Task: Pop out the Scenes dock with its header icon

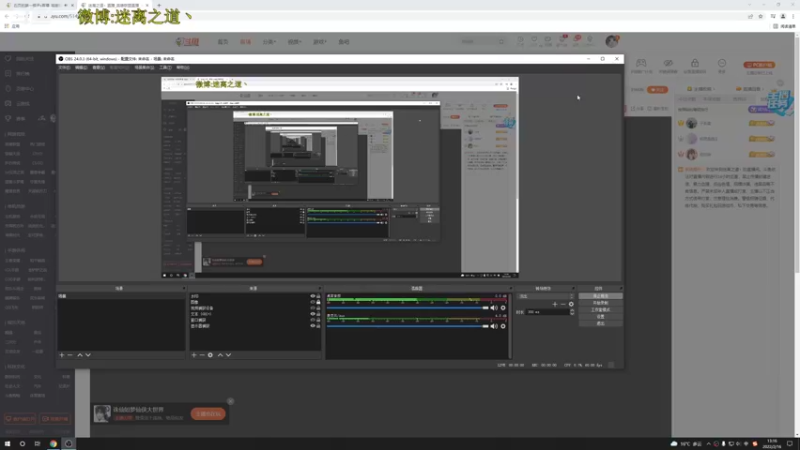Action: [x=184, y=288]
